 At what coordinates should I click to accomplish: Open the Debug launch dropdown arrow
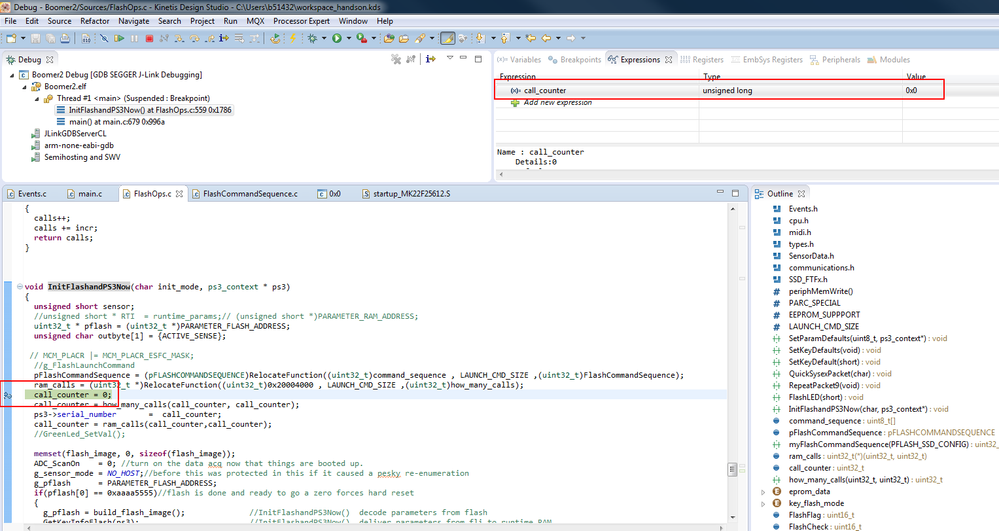coord(324,38)
